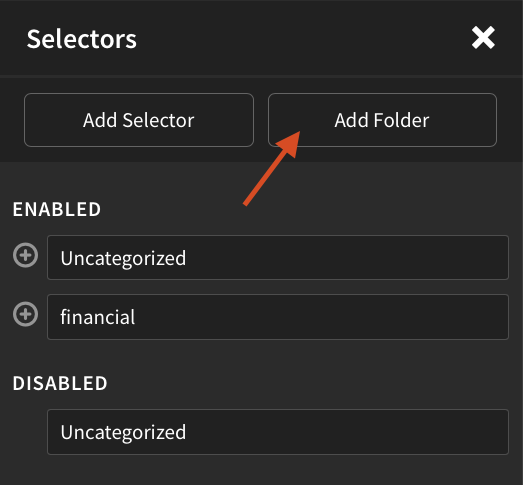Click the word financial in the list
This screenshot has height=485, width=523.
click(98, 317)
